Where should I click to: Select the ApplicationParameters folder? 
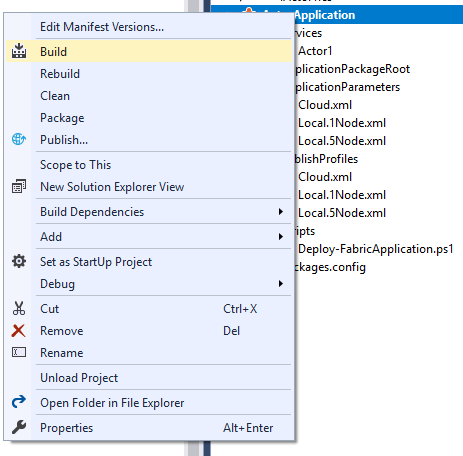point(347,87)
